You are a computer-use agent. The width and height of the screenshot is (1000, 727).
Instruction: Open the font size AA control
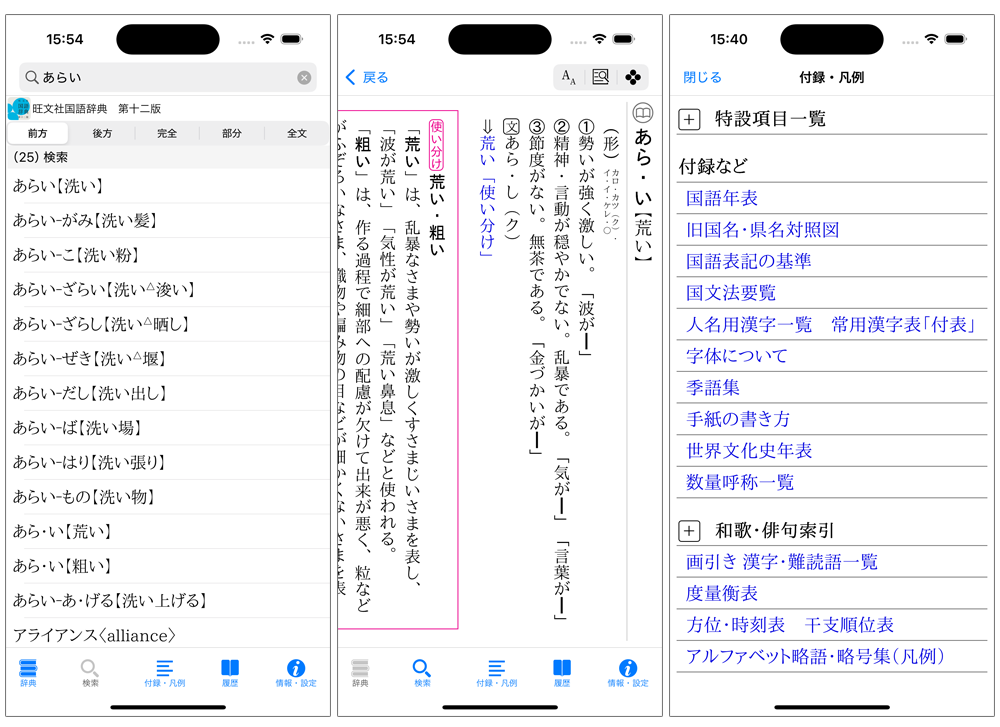[568, 77]
